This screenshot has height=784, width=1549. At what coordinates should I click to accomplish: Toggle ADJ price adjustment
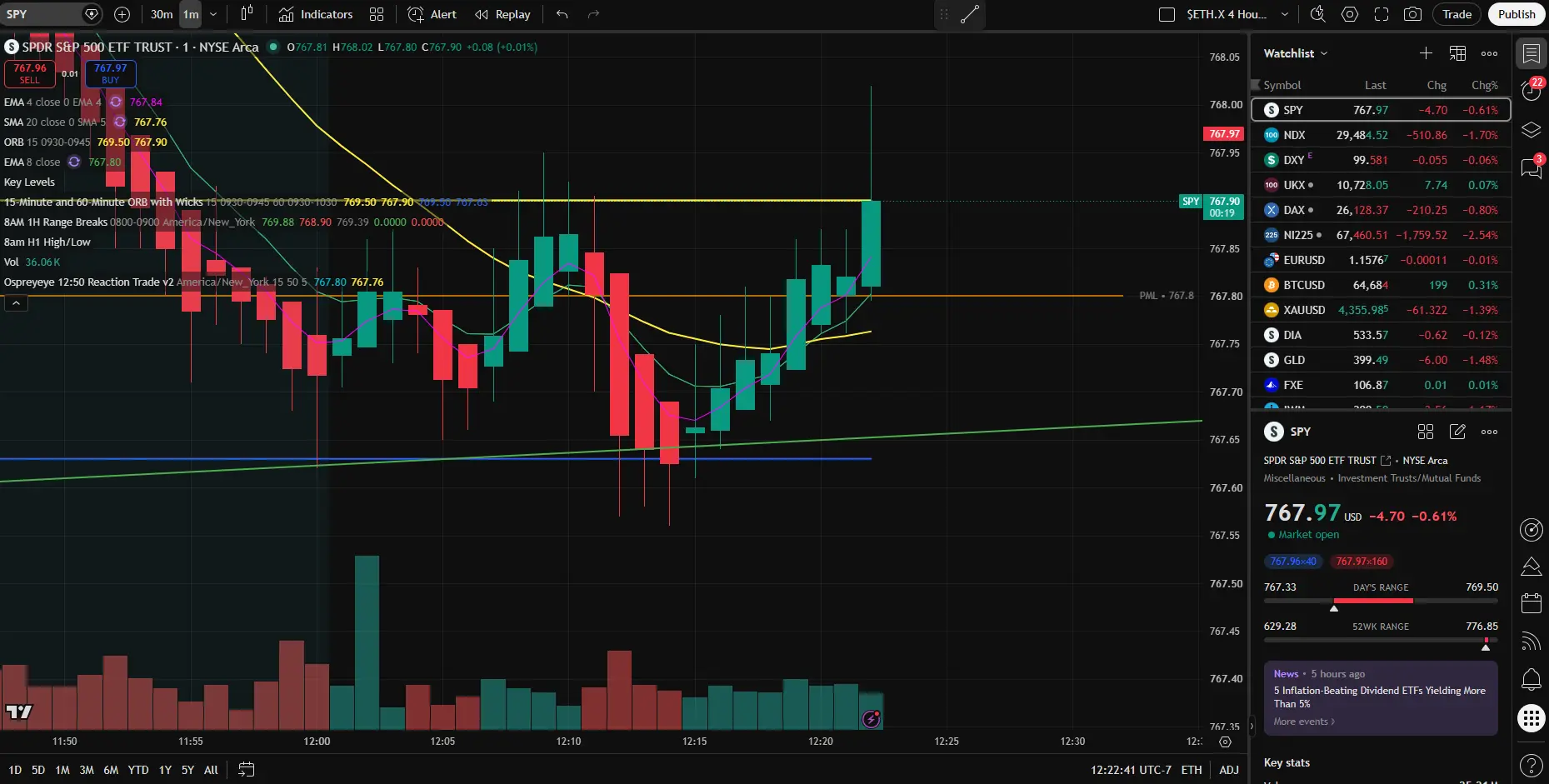click(1229, 770)
